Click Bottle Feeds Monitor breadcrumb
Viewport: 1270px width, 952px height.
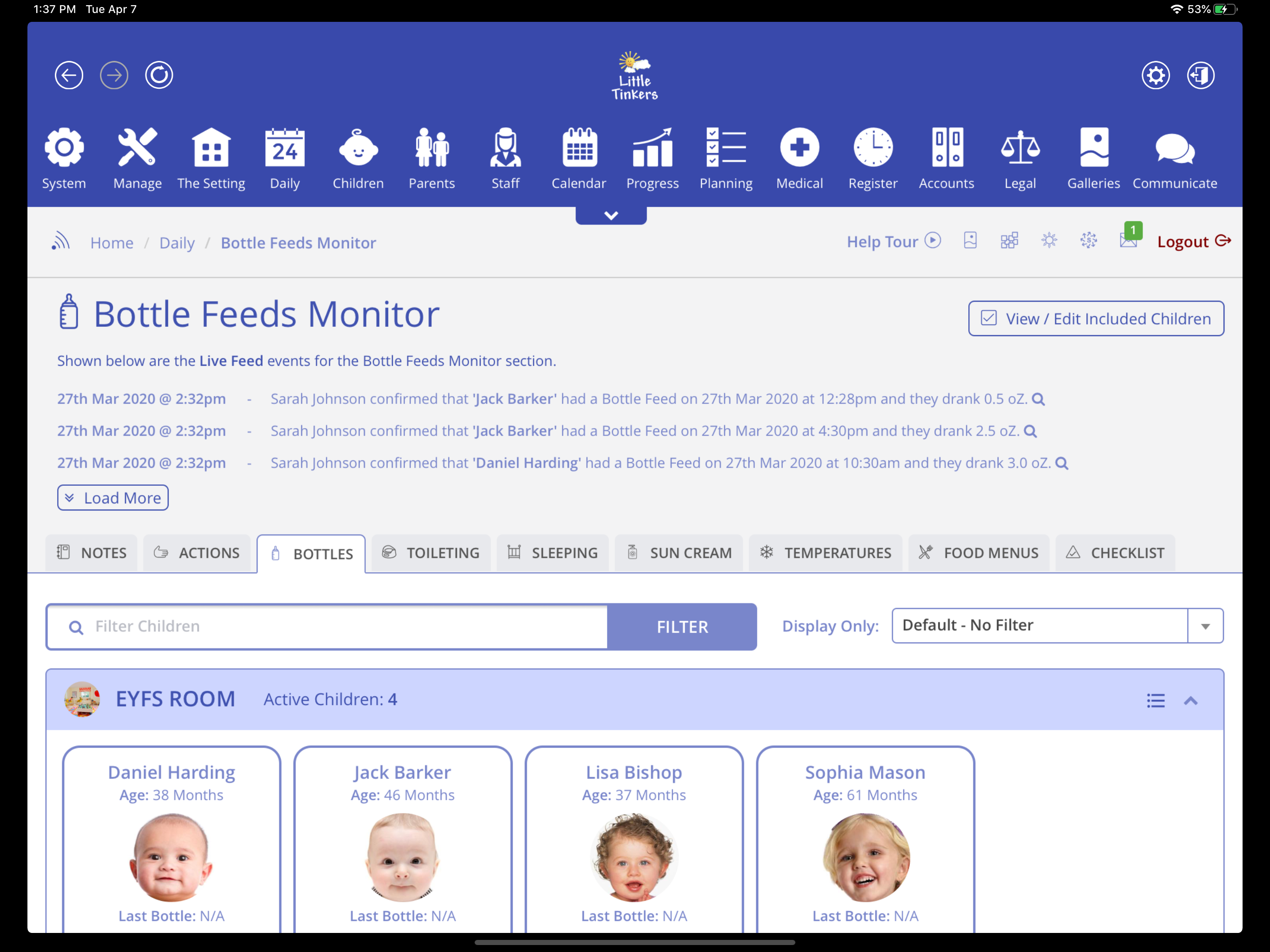(x=298, y=243)
